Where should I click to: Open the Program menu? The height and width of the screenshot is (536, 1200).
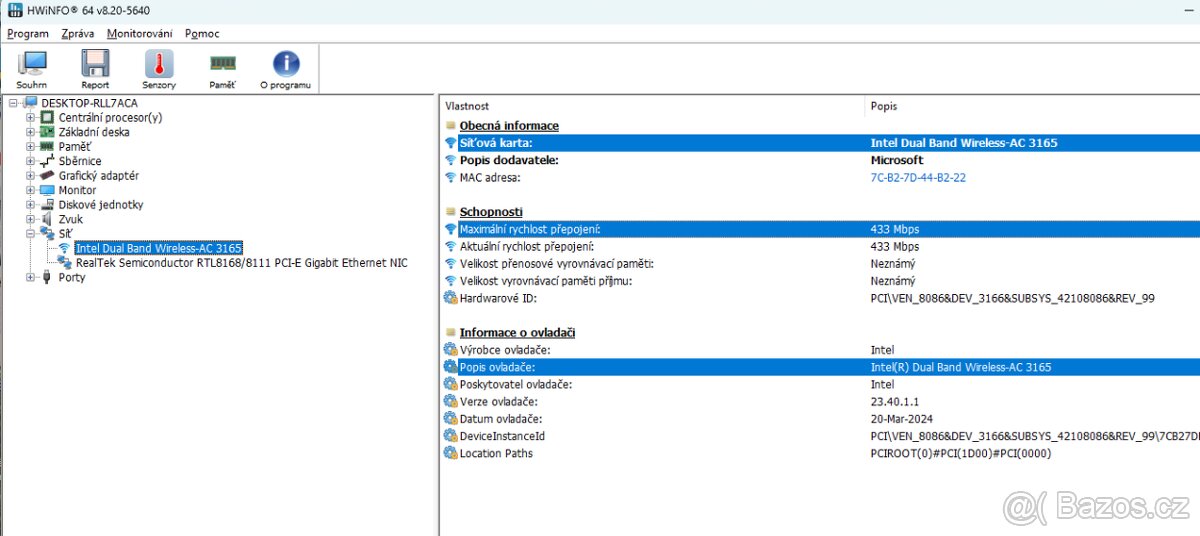(28, 33)
